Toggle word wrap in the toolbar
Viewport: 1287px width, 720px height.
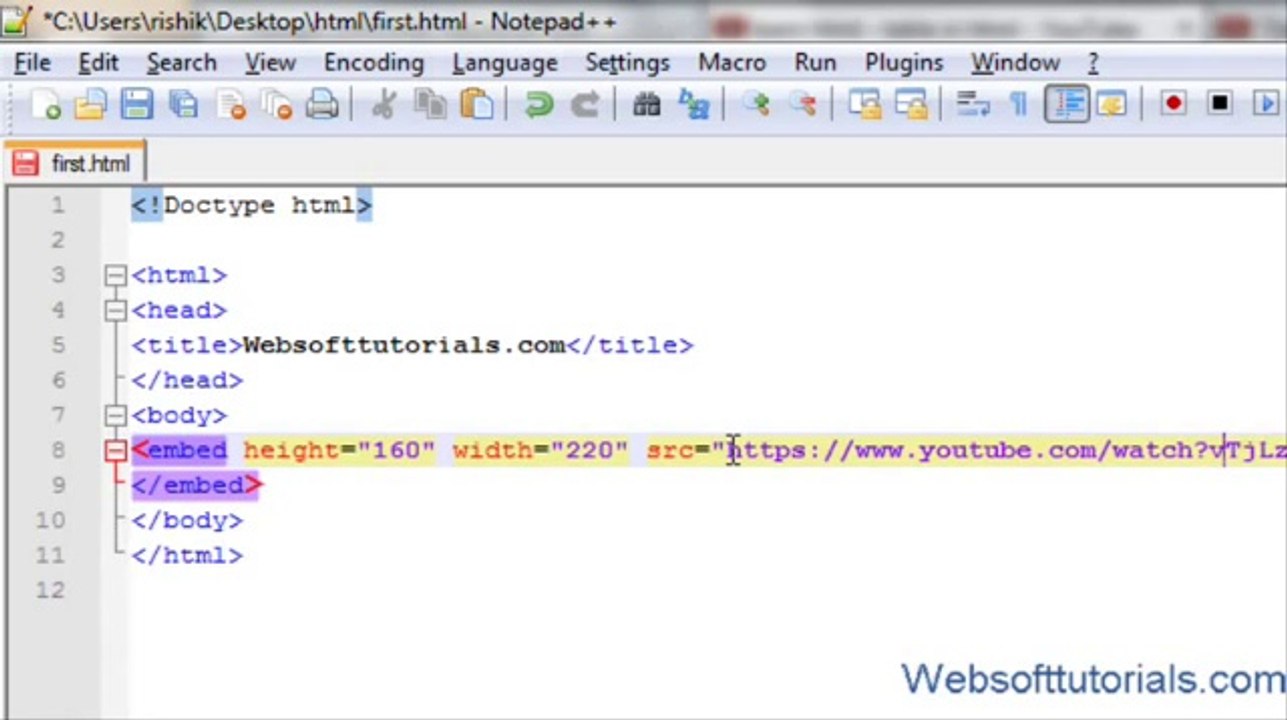pos(973,104)
